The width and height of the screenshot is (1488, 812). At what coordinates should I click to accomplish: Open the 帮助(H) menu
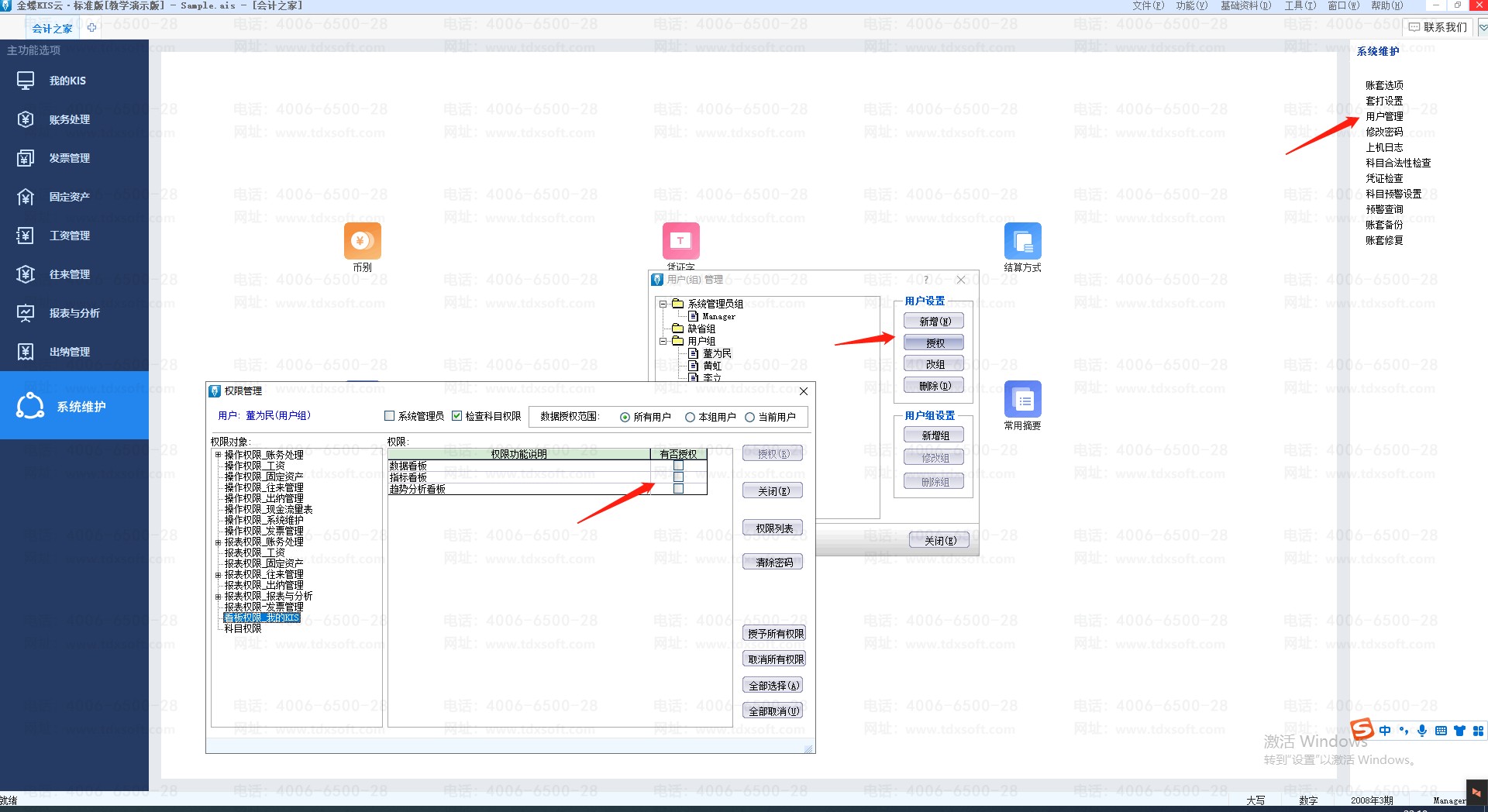pyautogui.click(x=1386, y=5)
